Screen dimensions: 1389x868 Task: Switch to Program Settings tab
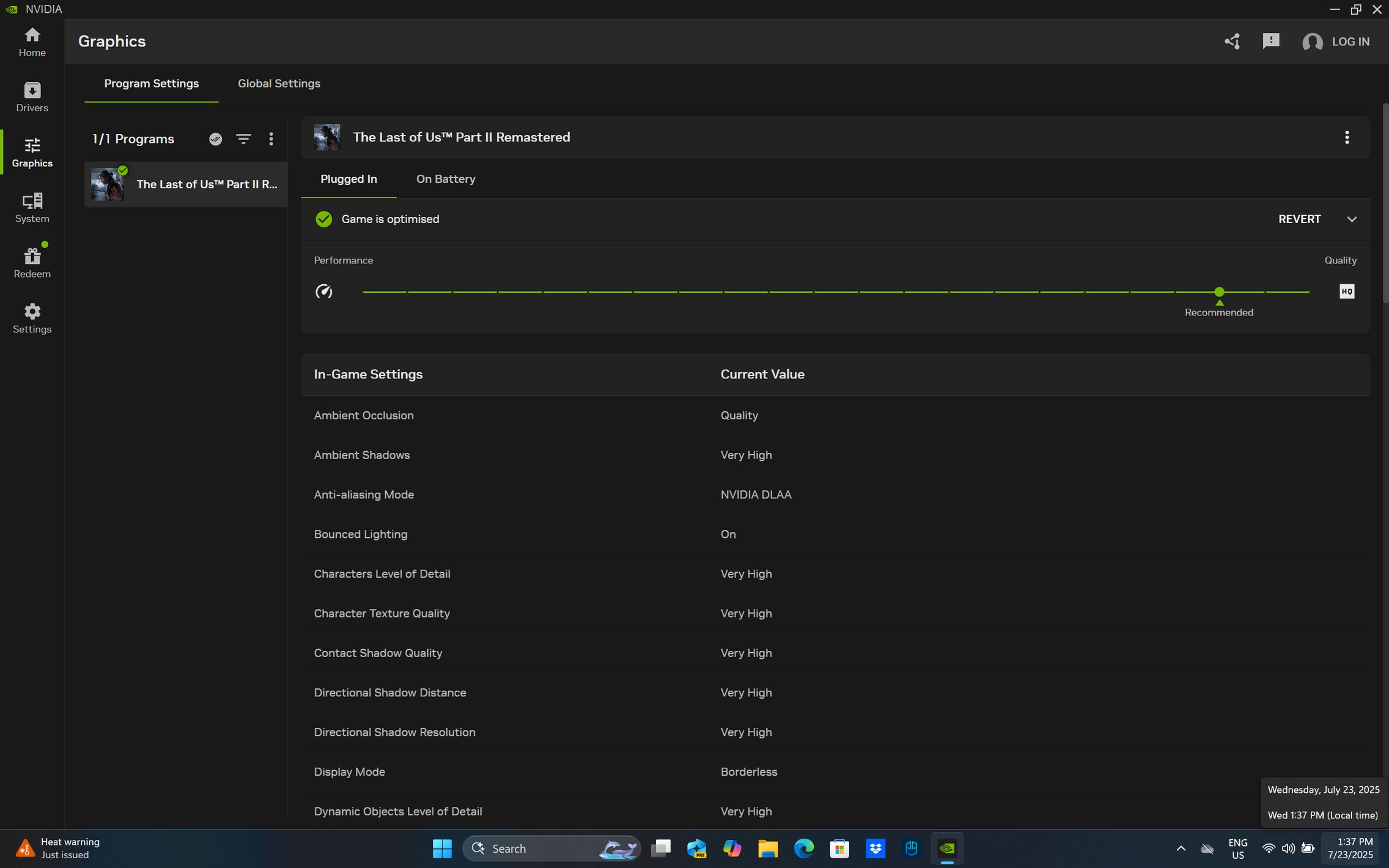pos(151,84)
